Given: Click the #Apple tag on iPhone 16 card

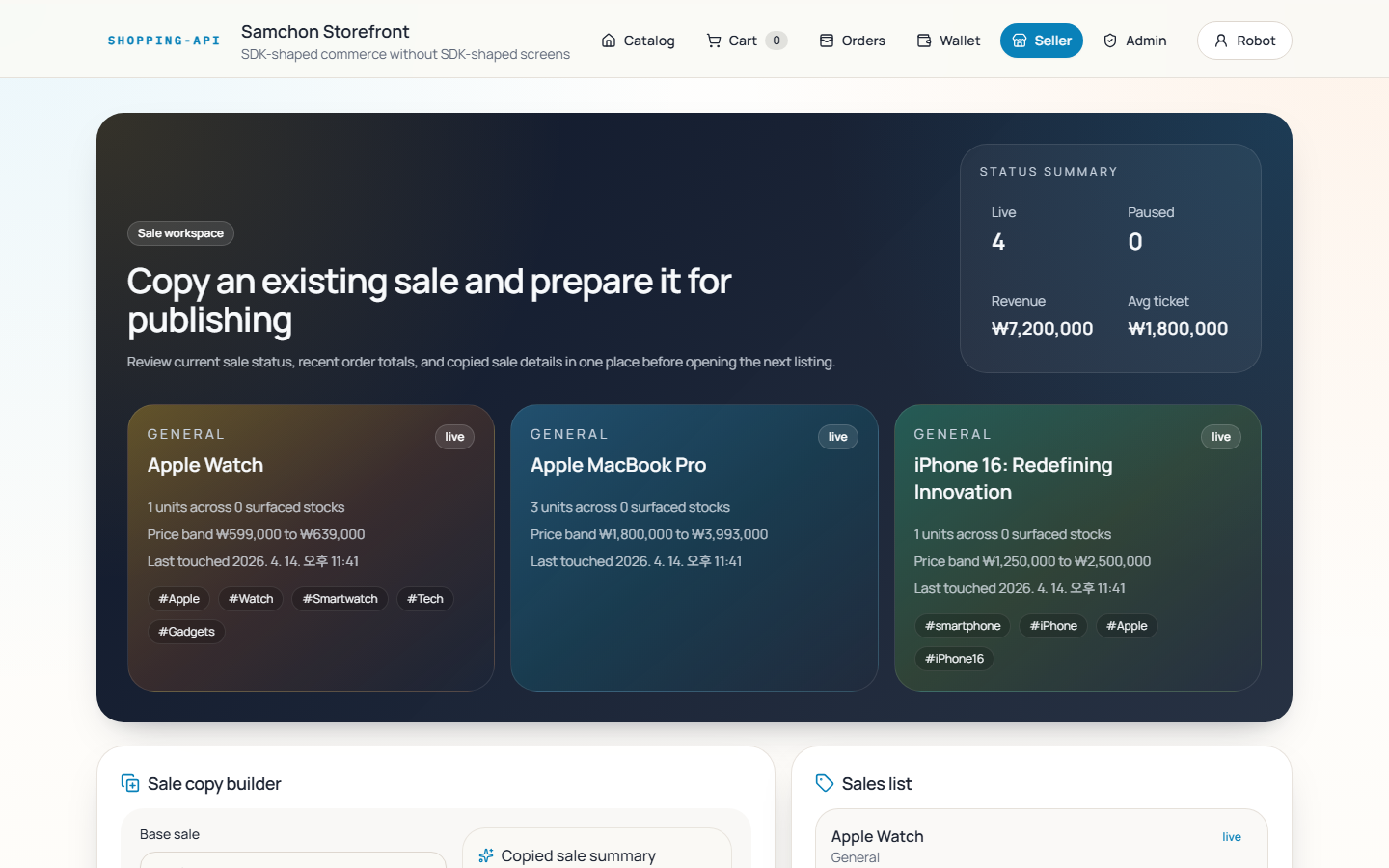Looking at the screenshot, I should (x=1127, y=626).
